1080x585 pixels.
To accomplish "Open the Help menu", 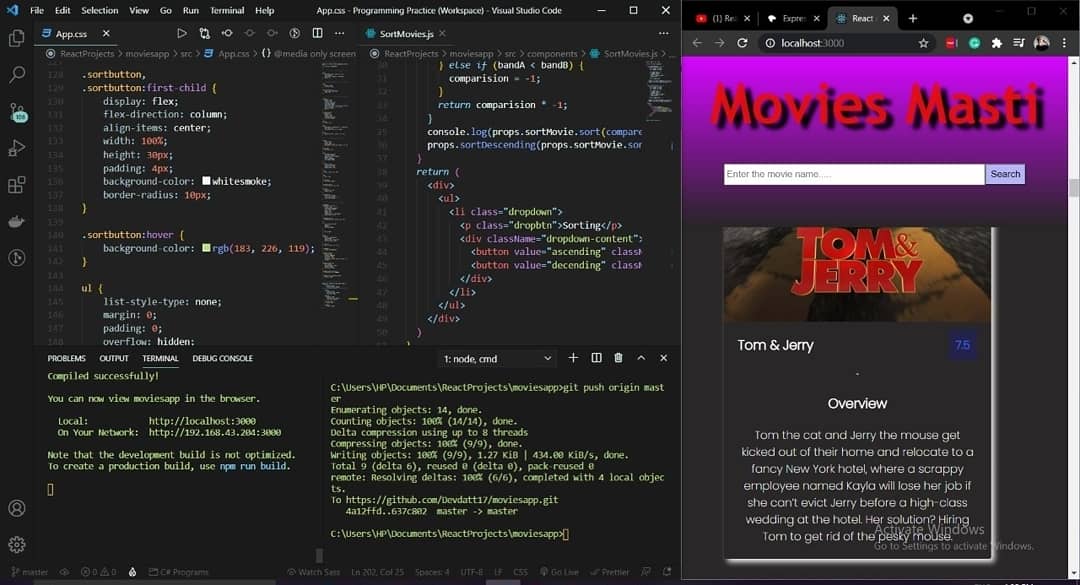I will (x=264, y=10).
